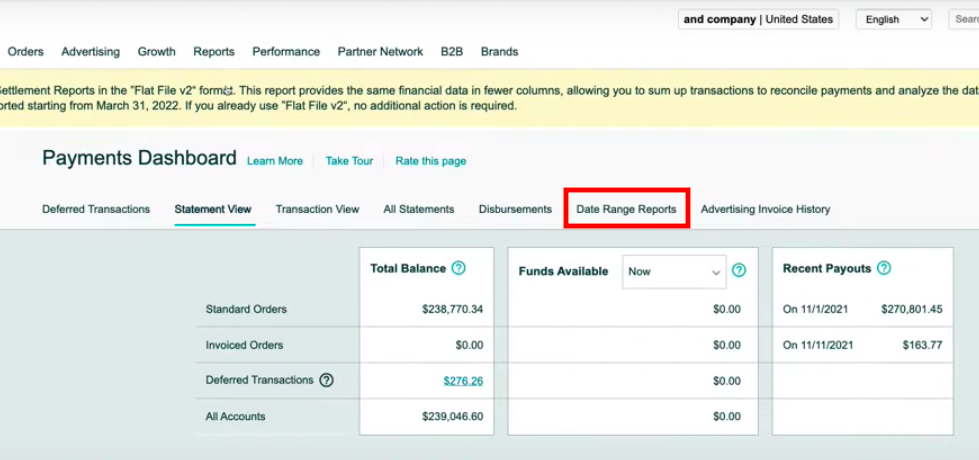Click the Take Tour link
979x460 pixels.
[x=349, y=161]
